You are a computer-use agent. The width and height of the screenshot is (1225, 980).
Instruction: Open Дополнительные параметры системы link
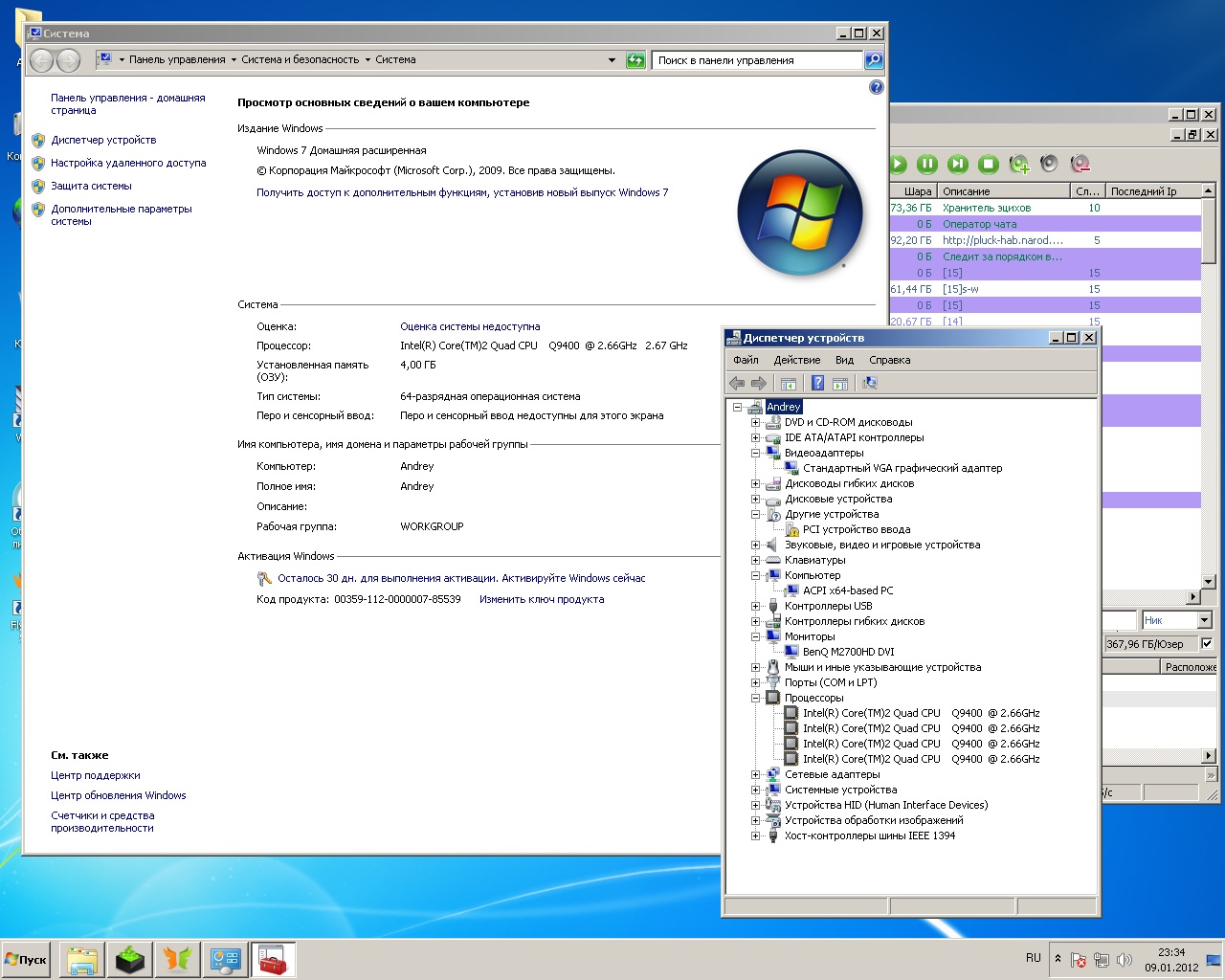(122, 214)
